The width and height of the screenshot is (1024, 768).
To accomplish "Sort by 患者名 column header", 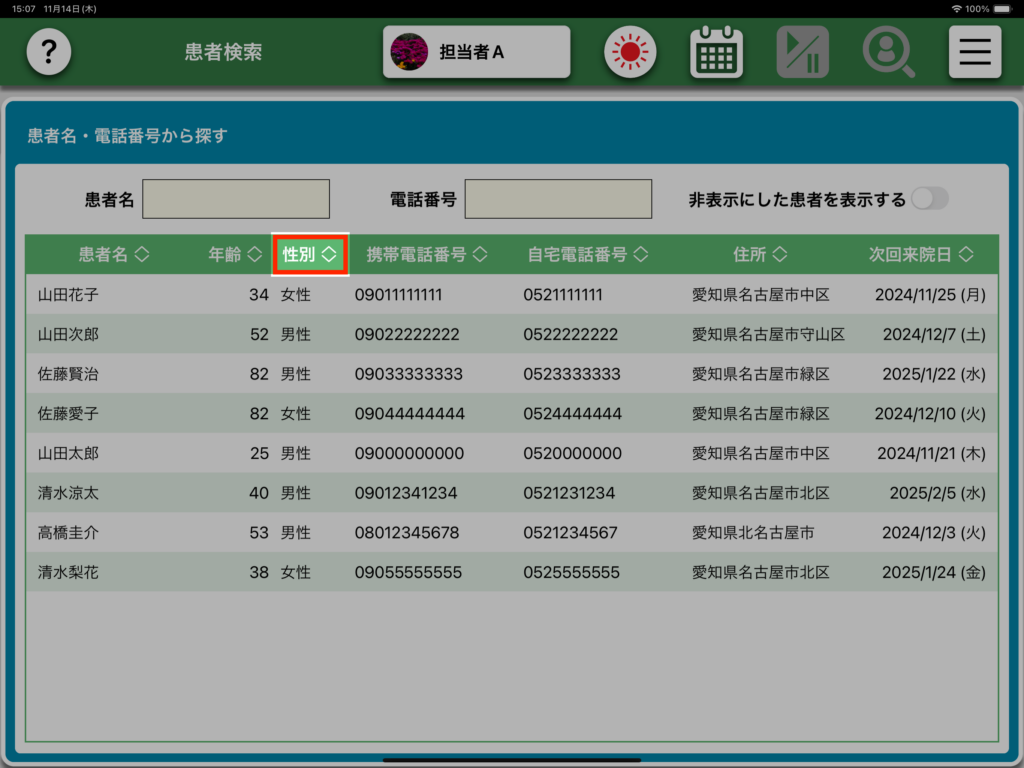I will 113,255.
